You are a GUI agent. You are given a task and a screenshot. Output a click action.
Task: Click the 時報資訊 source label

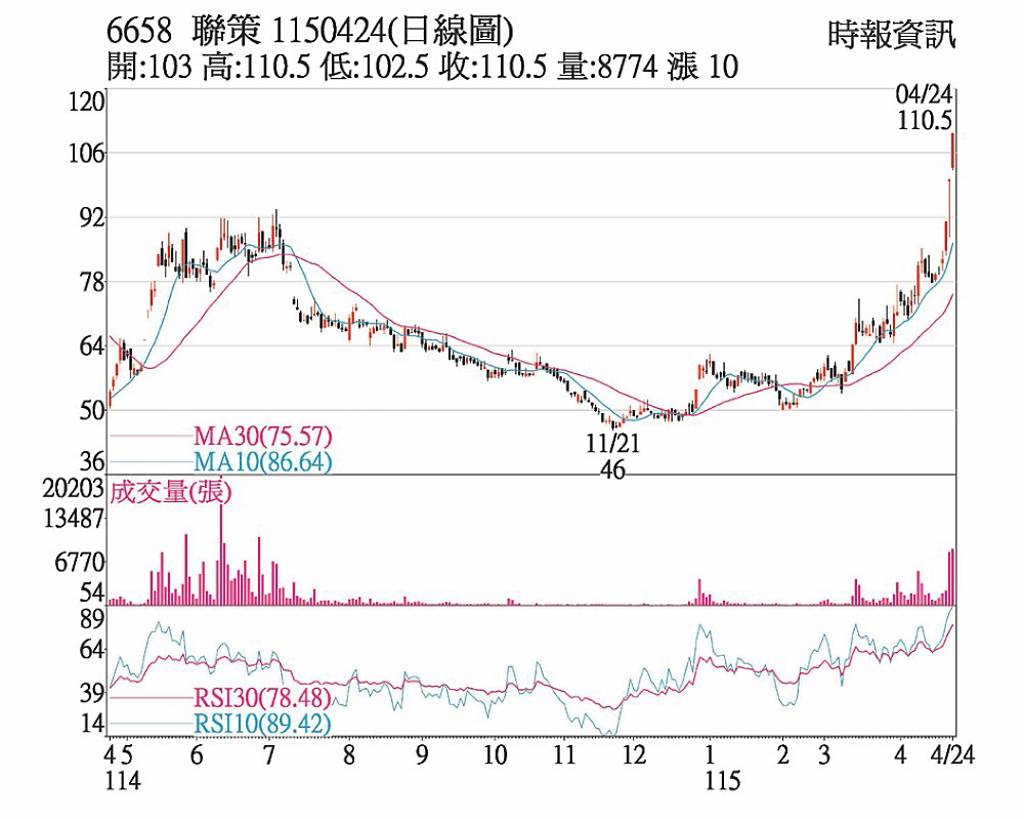892,35
